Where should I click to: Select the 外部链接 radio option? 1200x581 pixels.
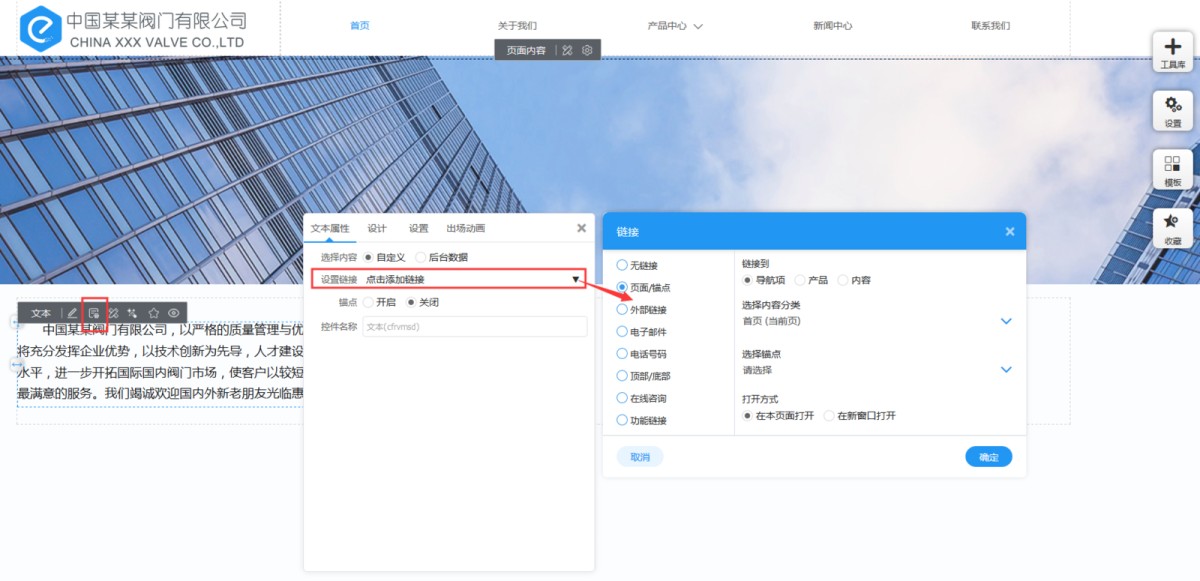[x=622, y=309]
